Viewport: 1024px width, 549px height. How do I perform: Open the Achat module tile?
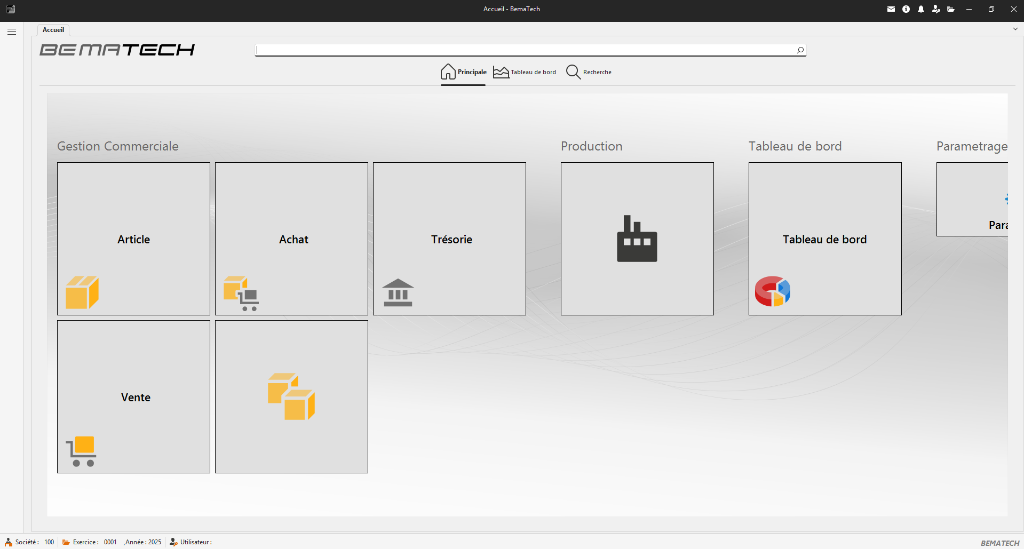point(291,239)
